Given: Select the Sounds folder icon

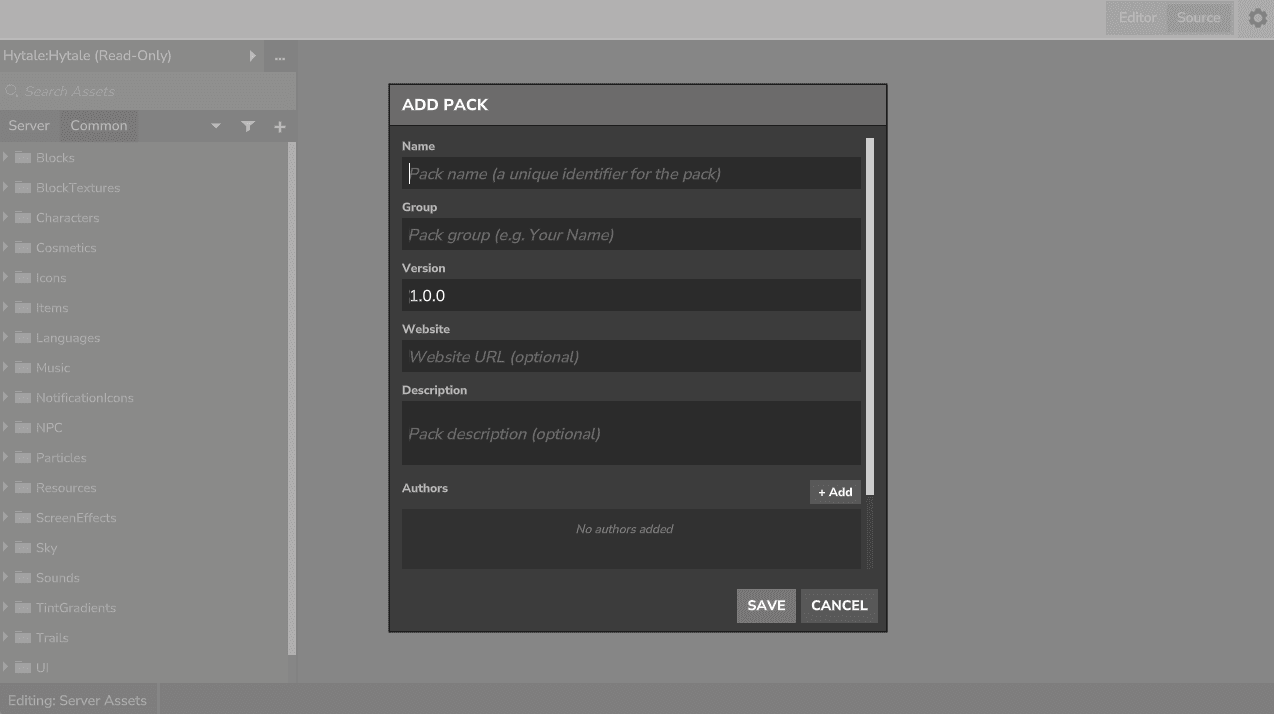Looking at the screenshot, I should coord(22,577).
